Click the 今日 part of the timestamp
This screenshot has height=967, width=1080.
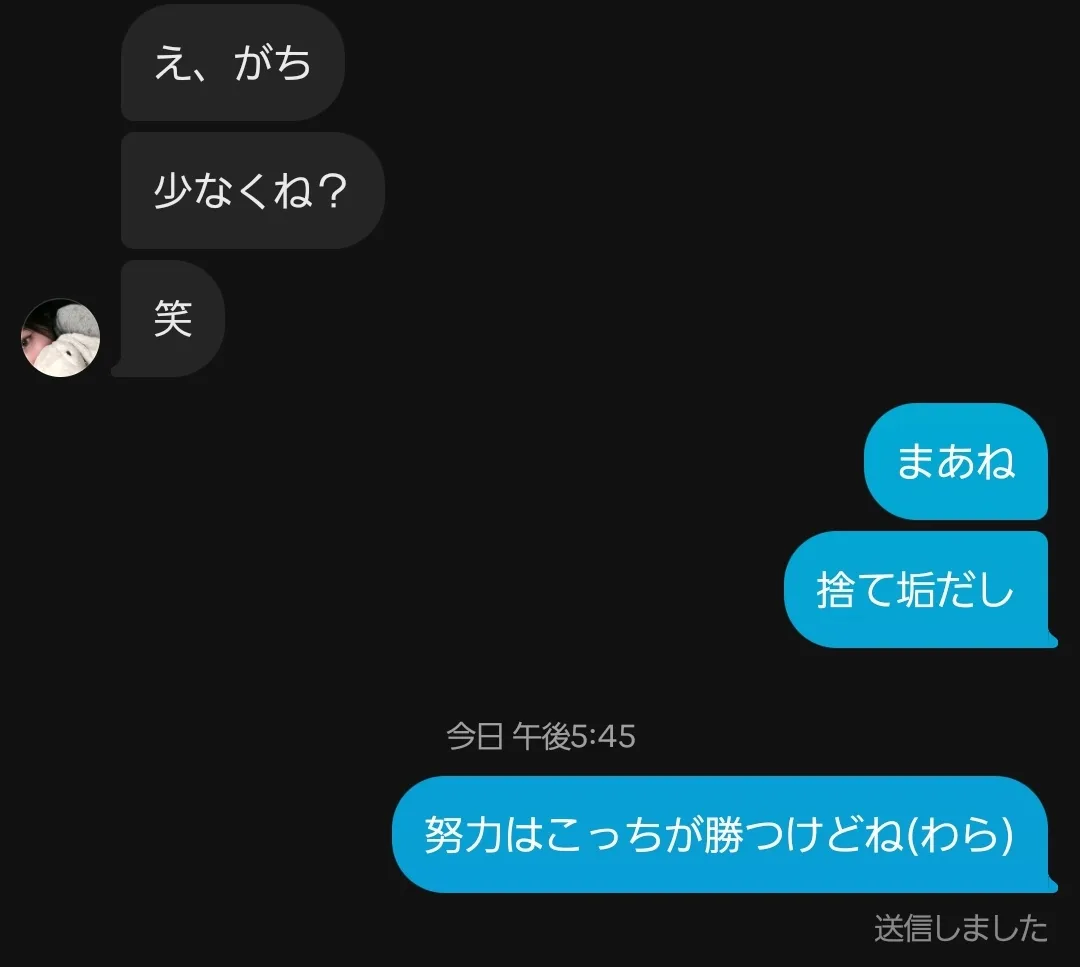[x=475, y=736]
